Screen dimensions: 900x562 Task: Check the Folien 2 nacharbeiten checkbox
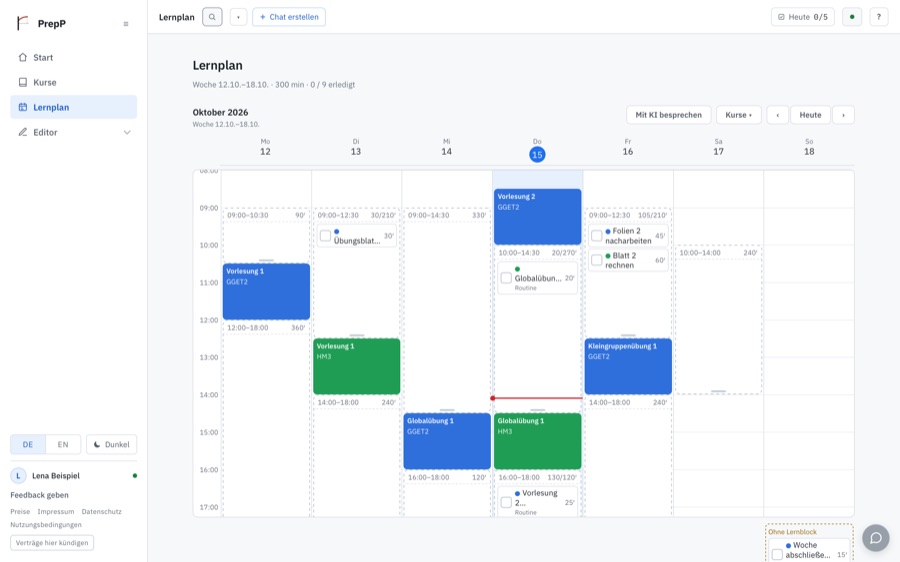click(596, 236)
